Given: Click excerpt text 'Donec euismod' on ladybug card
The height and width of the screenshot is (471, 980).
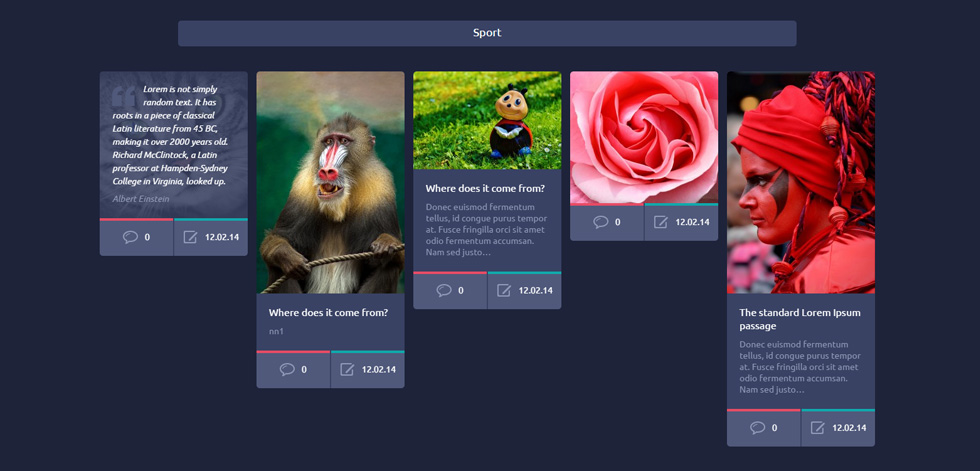Looking at the screenshot, I should [487, 230].
